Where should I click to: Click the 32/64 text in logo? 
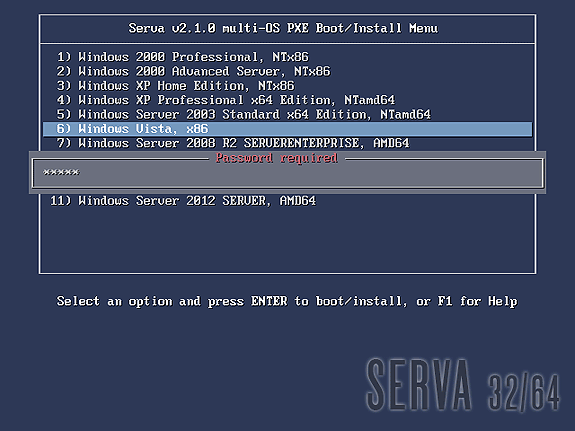point(524,392)
